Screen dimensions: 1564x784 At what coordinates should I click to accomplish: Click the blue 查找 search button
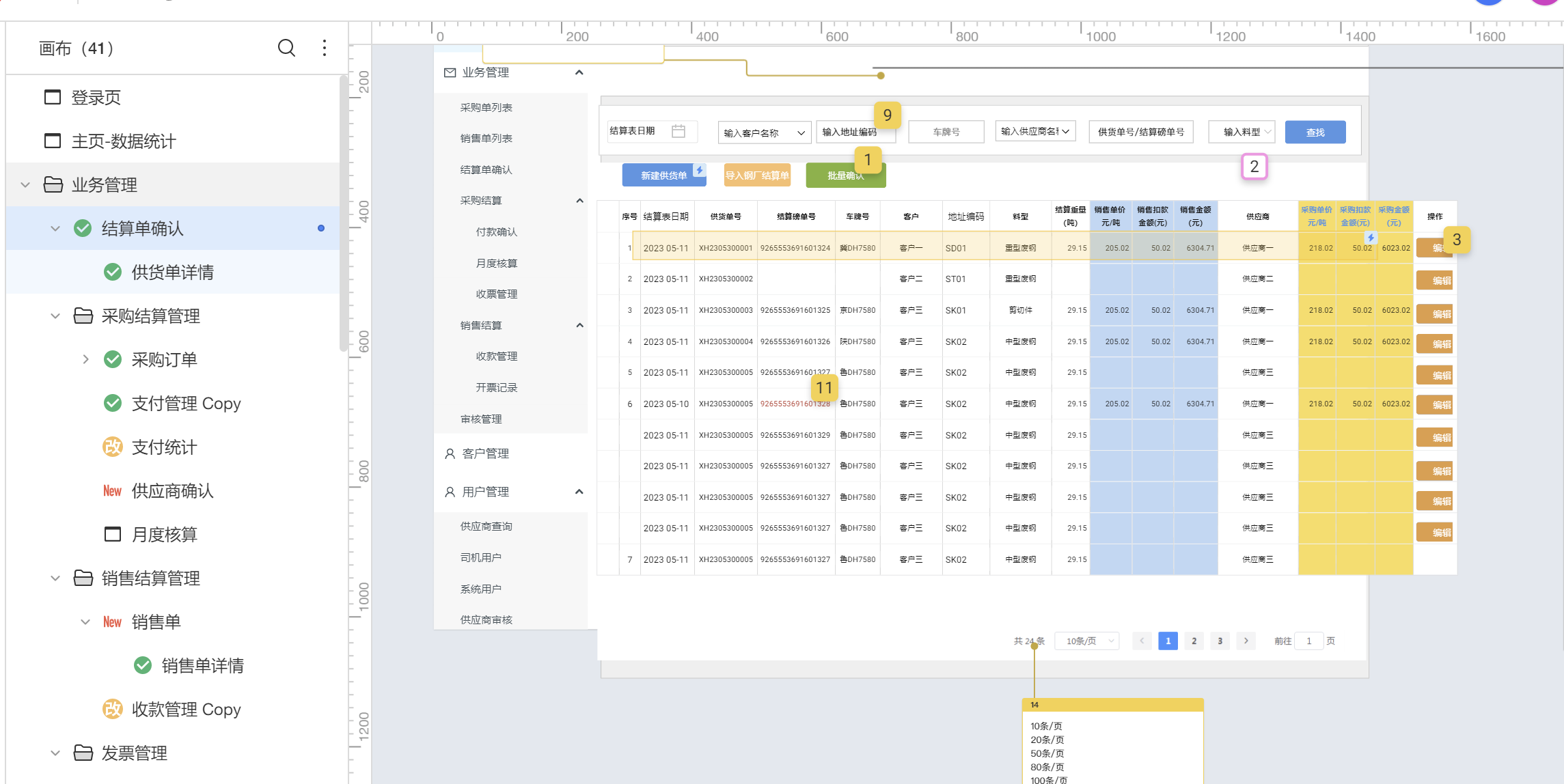point(1315,132)
